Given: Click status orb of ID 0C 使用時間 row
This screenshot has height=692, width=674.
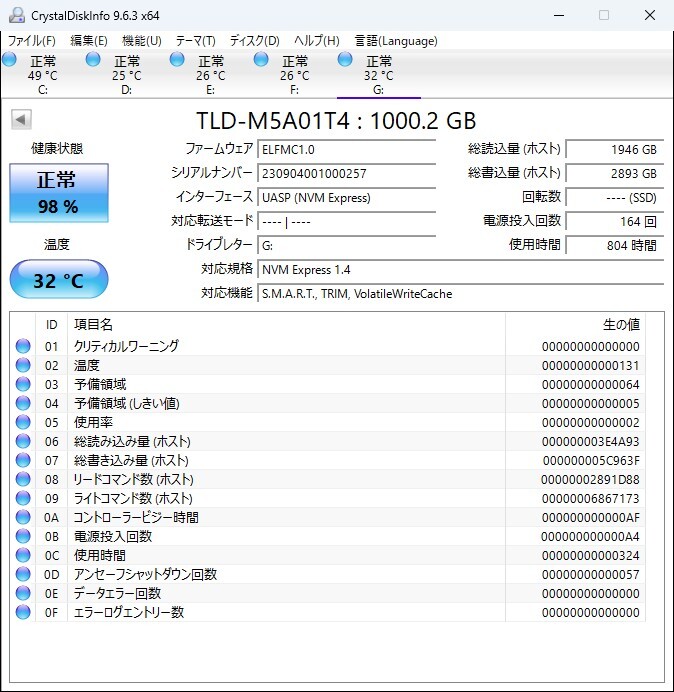Looking at the screenshot, I should pyautogui.click(x=23, y=555).
